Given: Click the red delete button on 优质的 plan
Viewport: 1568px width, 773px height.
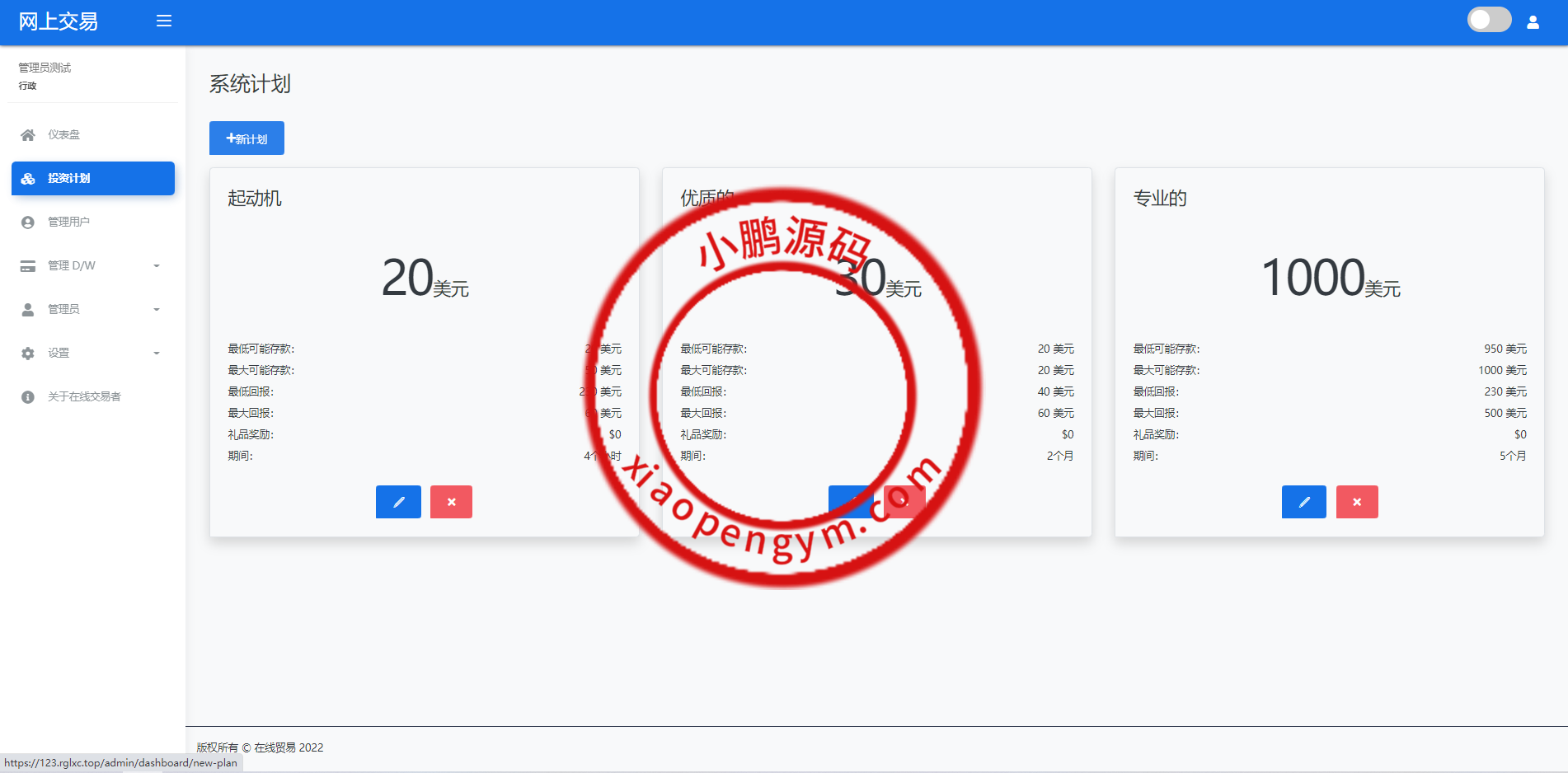Looking at the screenshot, I should pyautogui.click(x=904, y=501).
